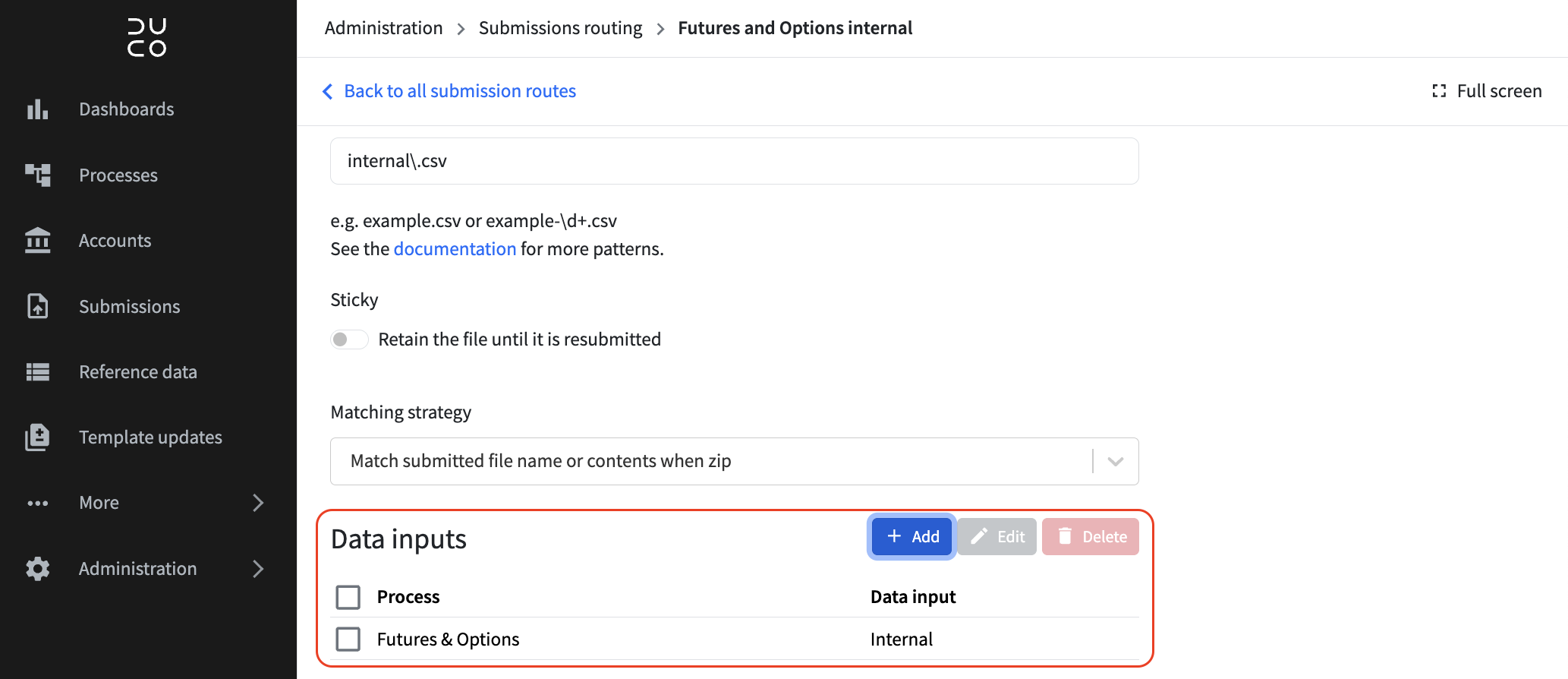Image resolution: width=1568 pixels, height=679 pixels.
Task: Click the More ellipsis icon
Action: (37, 503)
